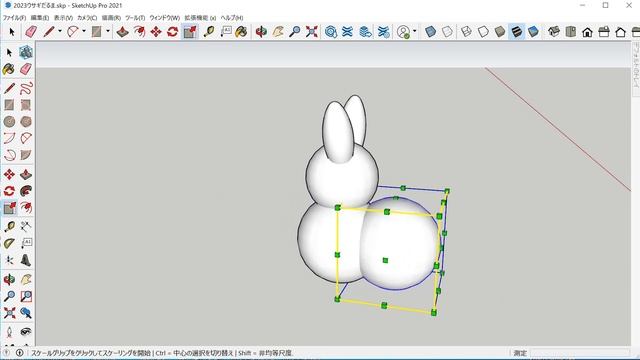Select the Rectangle shape tool in top toolbar
Viewport: 640px width, 360px height.
pyautogui.click(x=97, y=32)
